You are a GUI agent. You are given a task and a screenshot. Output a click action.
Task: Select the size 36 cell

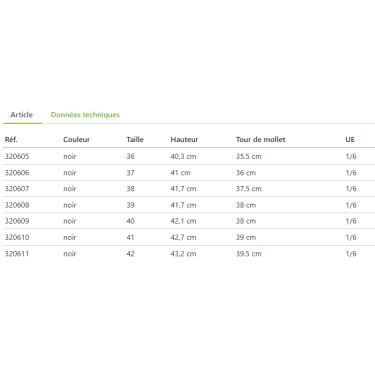point(131,156)
